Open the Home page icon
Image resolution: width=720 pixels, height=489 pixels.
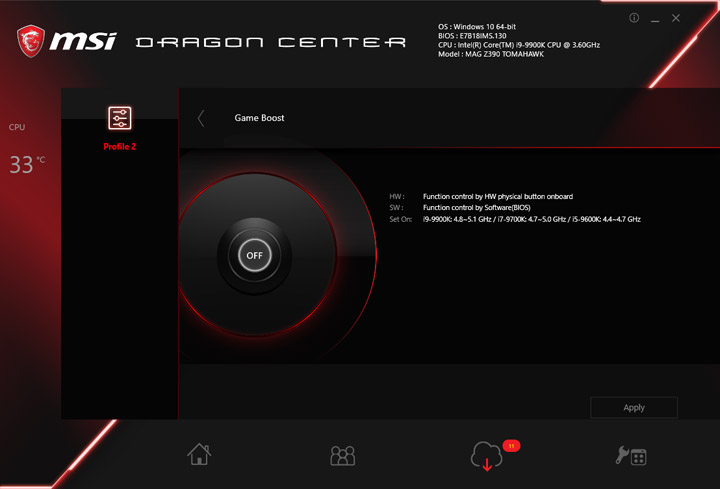(199, 454)
